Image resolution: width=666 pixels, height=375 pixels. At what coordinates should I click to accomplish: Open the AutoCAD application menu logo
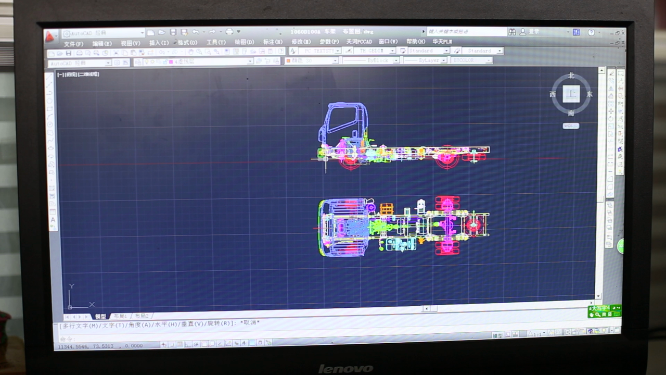pyautogui.click(x=50, y=37)
